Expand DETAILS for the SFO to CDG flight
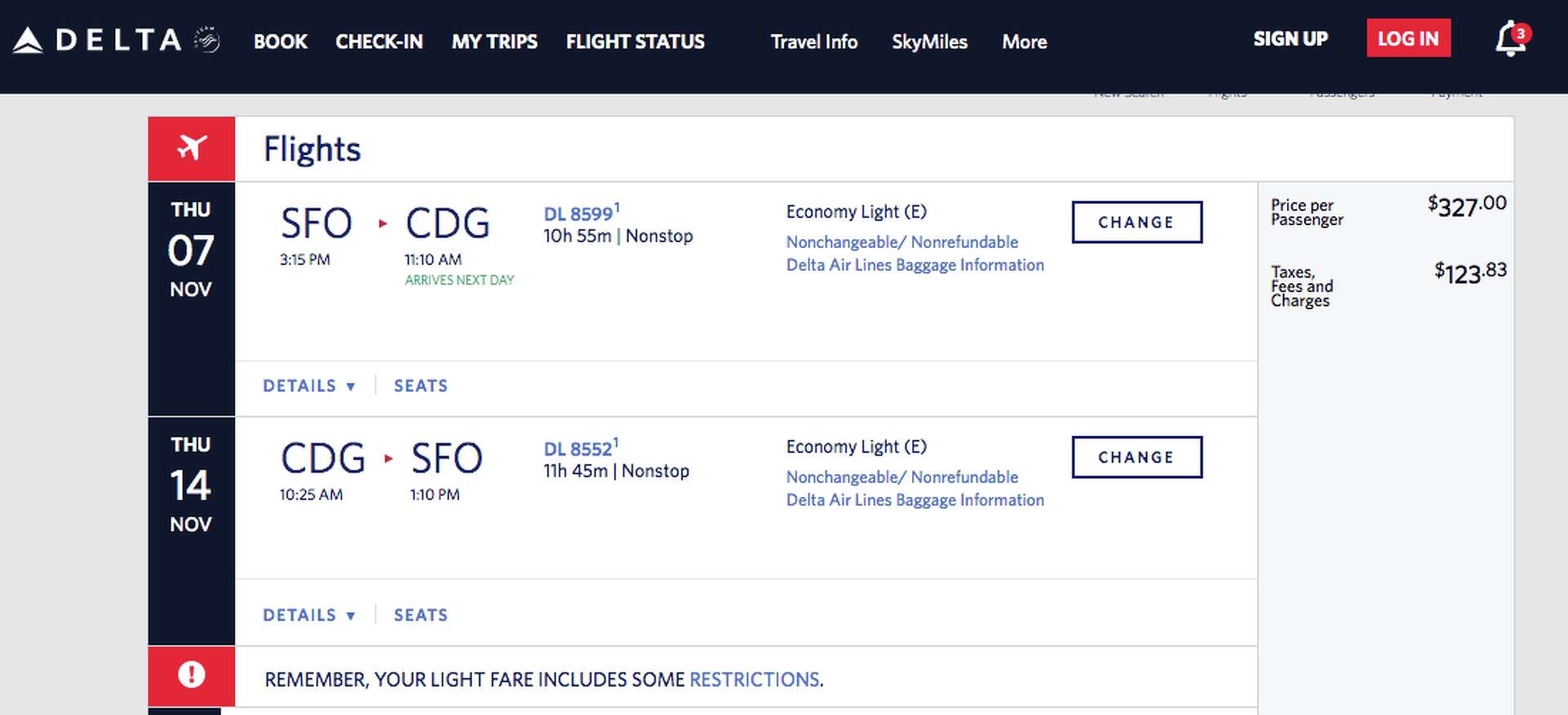The height and width of the screenshot is (715, 1568). tap(309, 385)
